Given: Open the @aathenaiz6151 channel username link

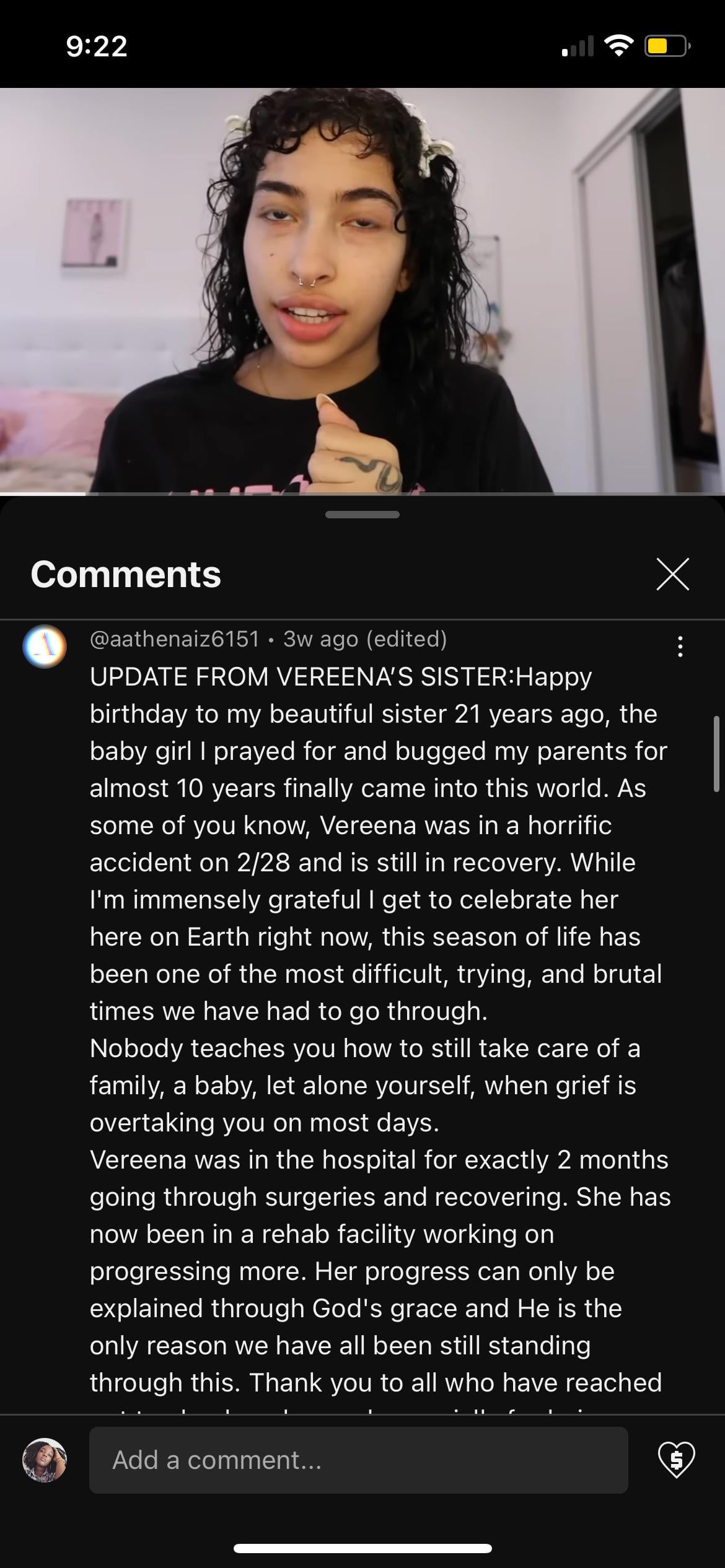Looking at the screenshot, I should [x=175, y=638].
